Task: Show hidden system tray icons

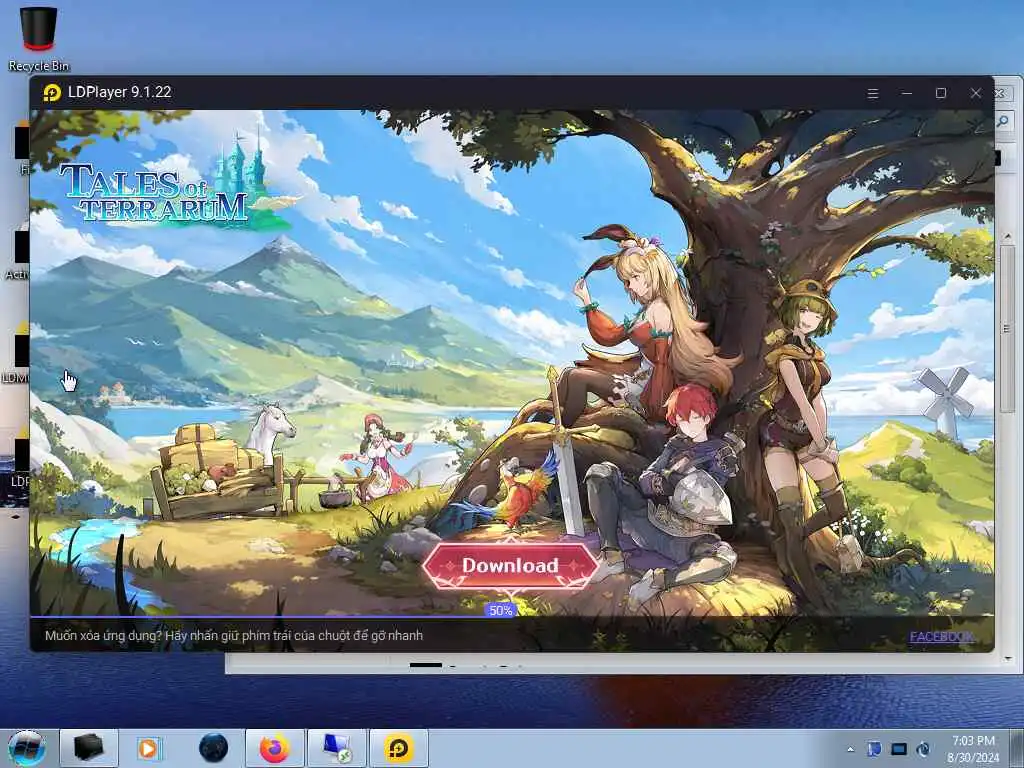Action: 850,749
